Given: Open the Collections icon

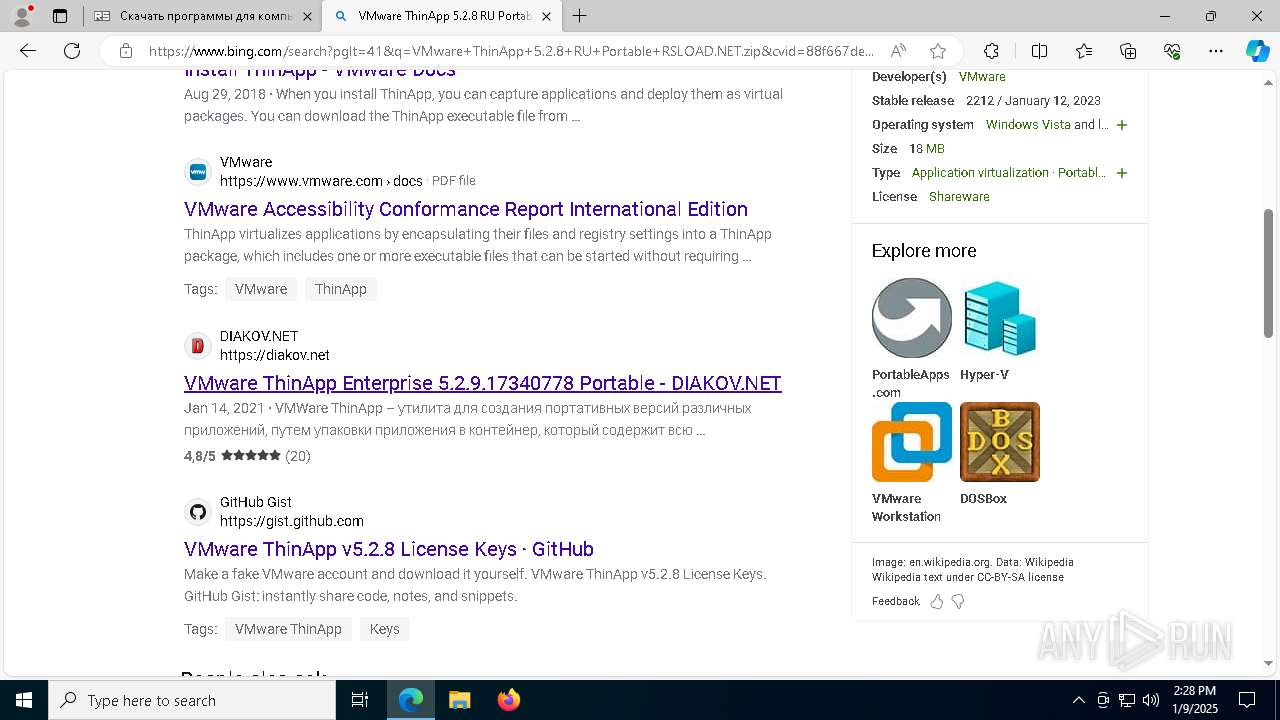Looking at the screenshot, I should point(1128,51).
